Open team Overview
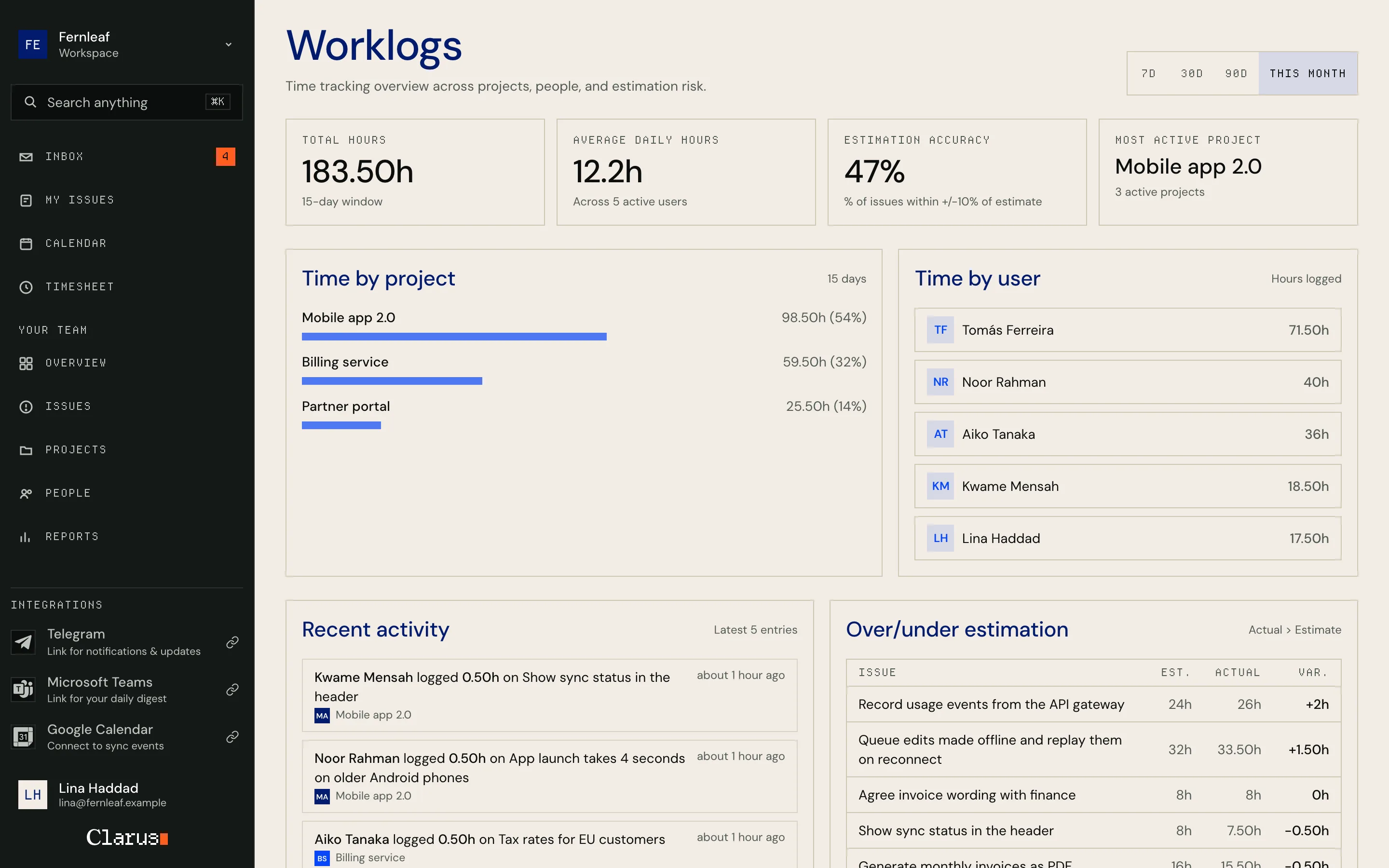This screenshot has width=1389, height=868. click(127, 364)
